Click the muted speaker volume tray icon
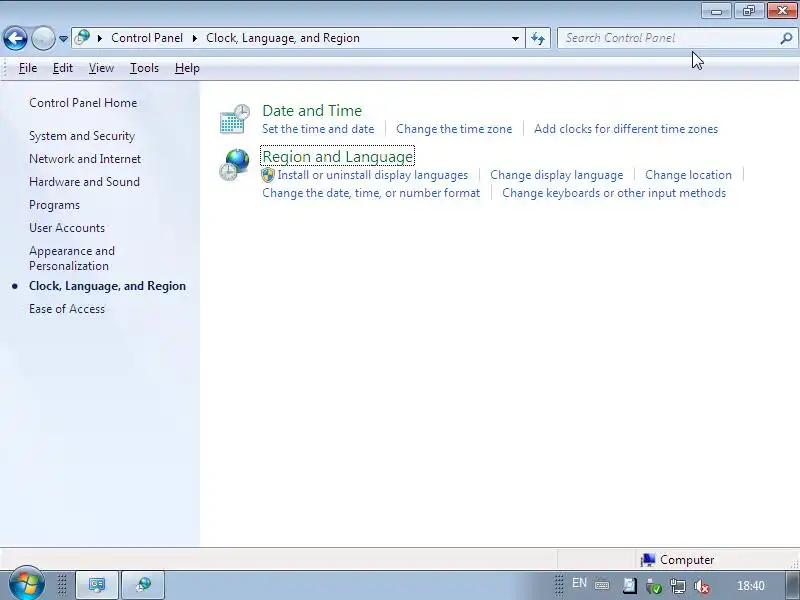This screenshot has height=600, width=800. coord(702,586)
